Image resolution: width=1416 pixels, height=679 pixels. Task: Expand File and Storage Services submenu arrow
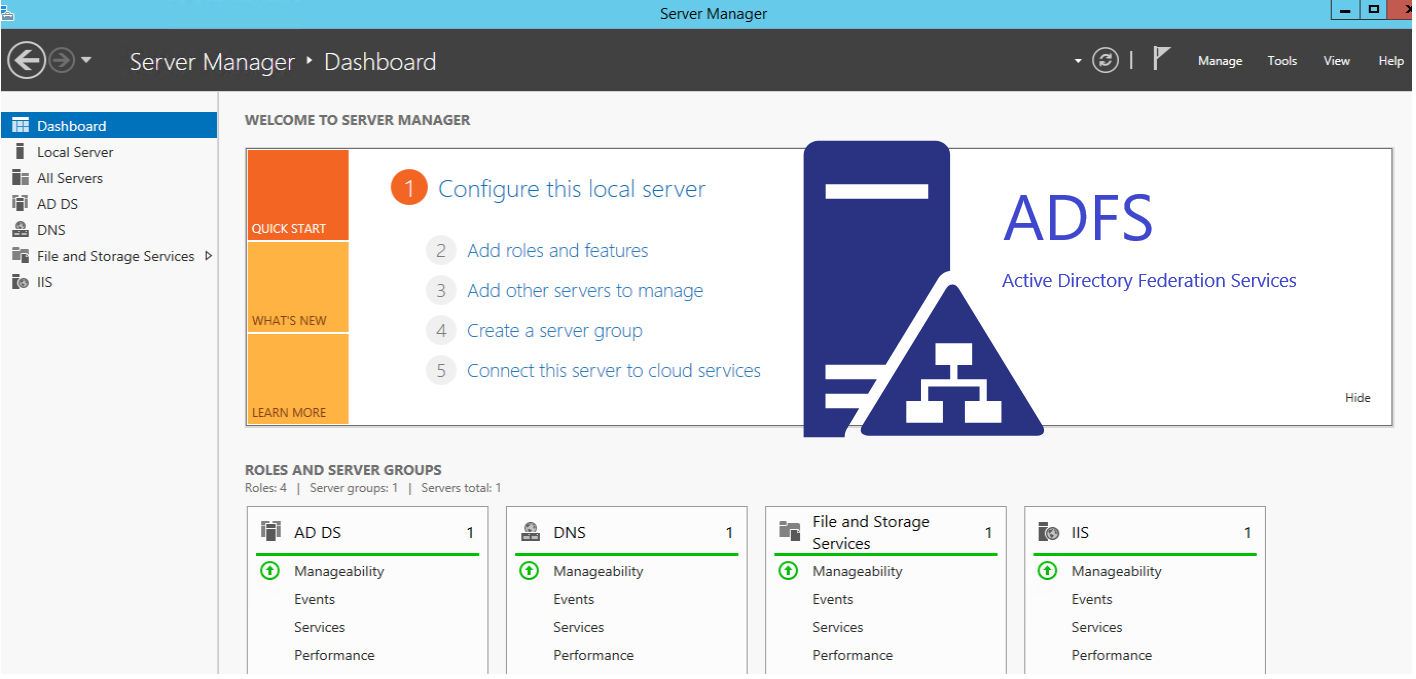pyautogui.click(x=208, y=256)
